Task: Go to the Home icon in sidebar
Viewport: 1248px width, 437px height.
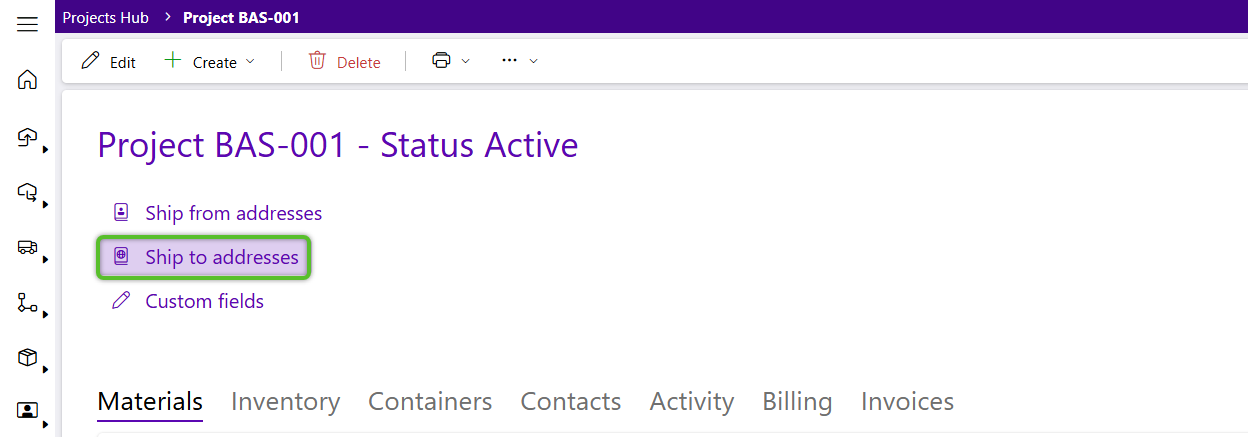Action: [28, 80]
